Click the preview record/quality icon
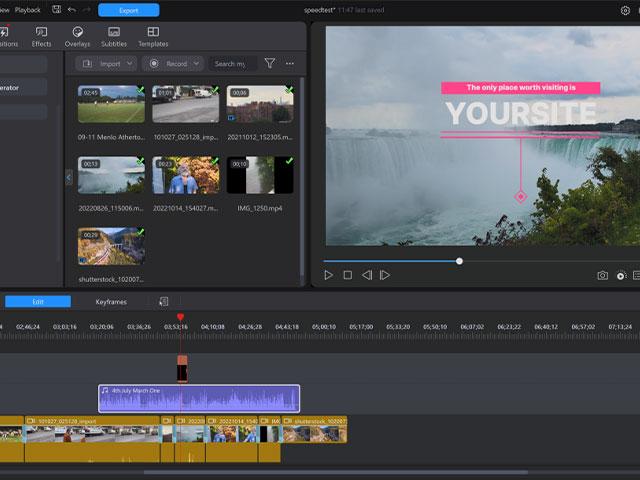The image size is (640, 480). pos(621,276)
